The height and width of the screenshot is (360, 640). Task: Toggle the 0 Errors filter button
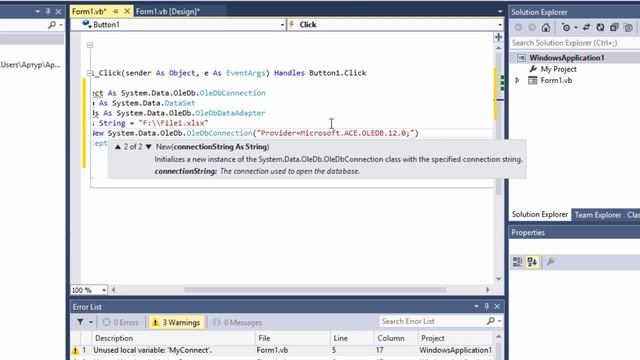[121, 322]
